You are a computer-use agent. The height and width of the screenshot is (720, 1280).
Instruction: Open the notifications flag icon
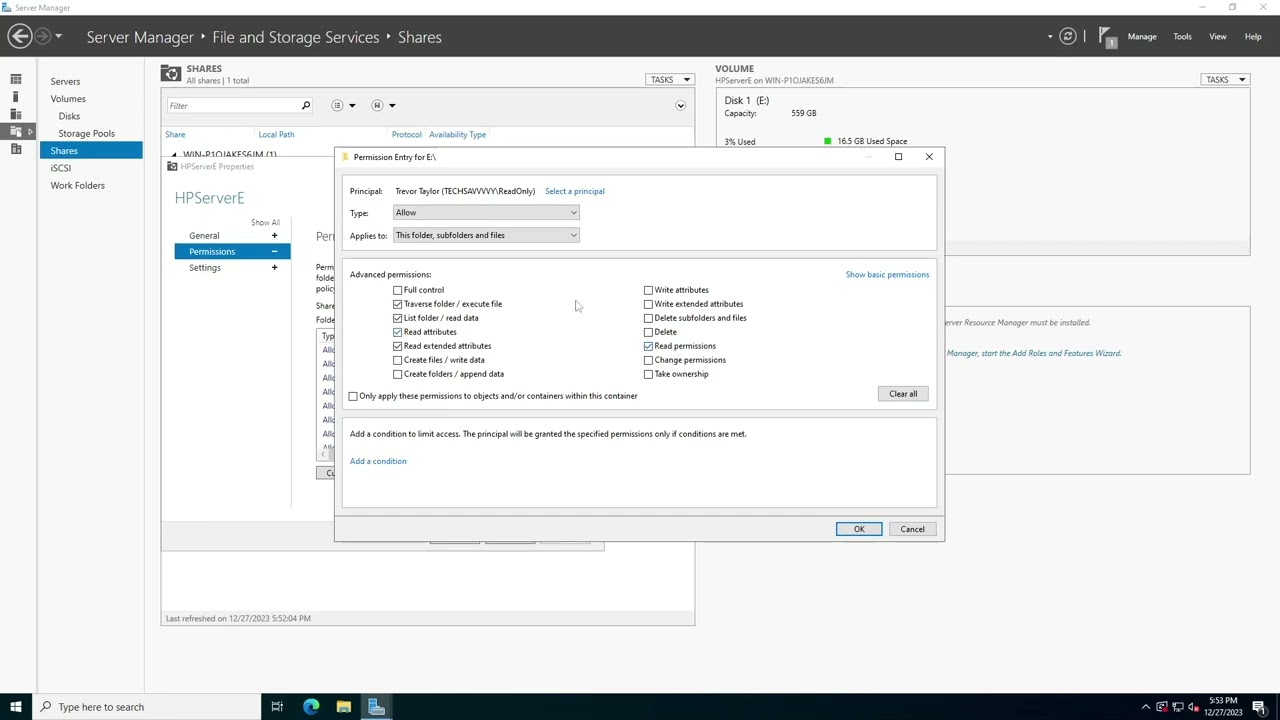pyautogui.click(x=1107, y=37)
